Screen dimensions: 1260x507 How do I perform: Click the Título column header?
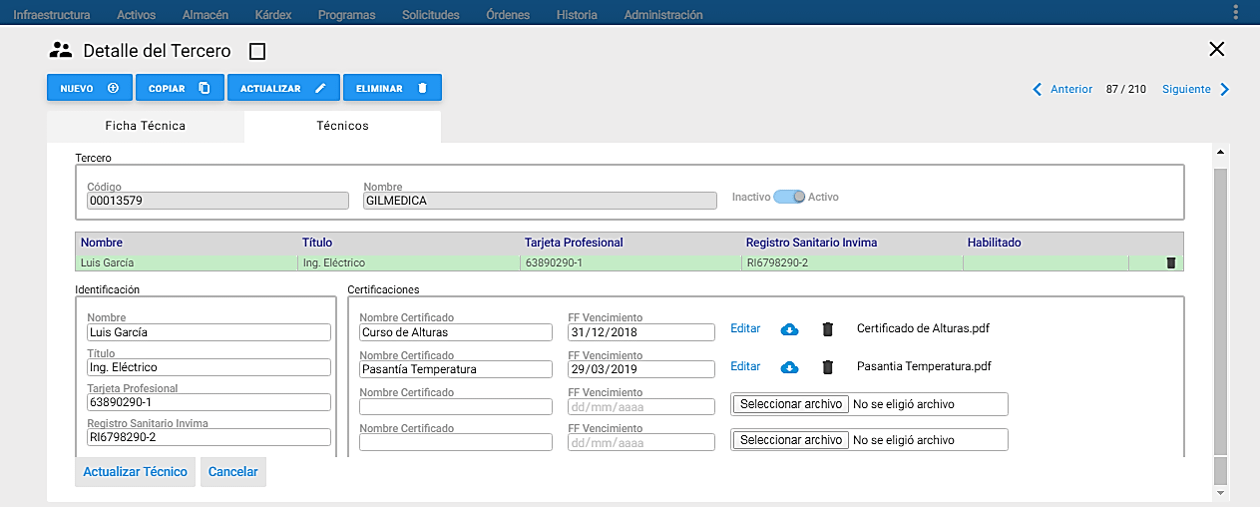[x=317, y=243]
